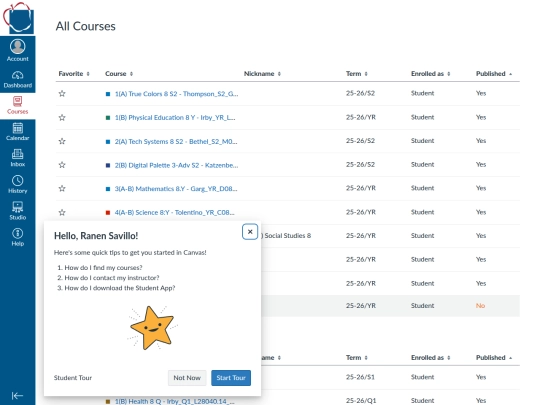Image resolution: width=540 pixels, height=405 pixels.
Task: Click the Digital Palette course color square
Action: (108, 165)
